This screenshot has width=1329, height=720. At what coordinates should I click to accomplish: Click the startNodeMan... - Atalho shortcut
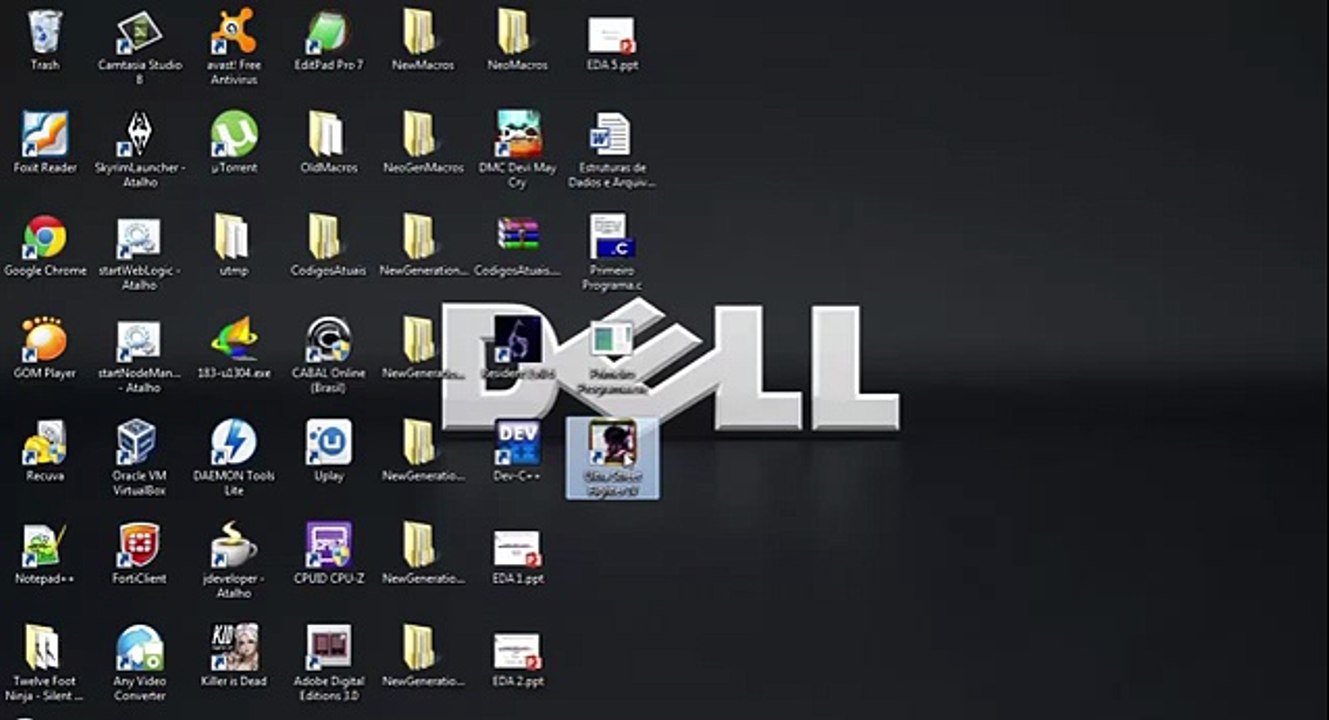pos(140,356)
